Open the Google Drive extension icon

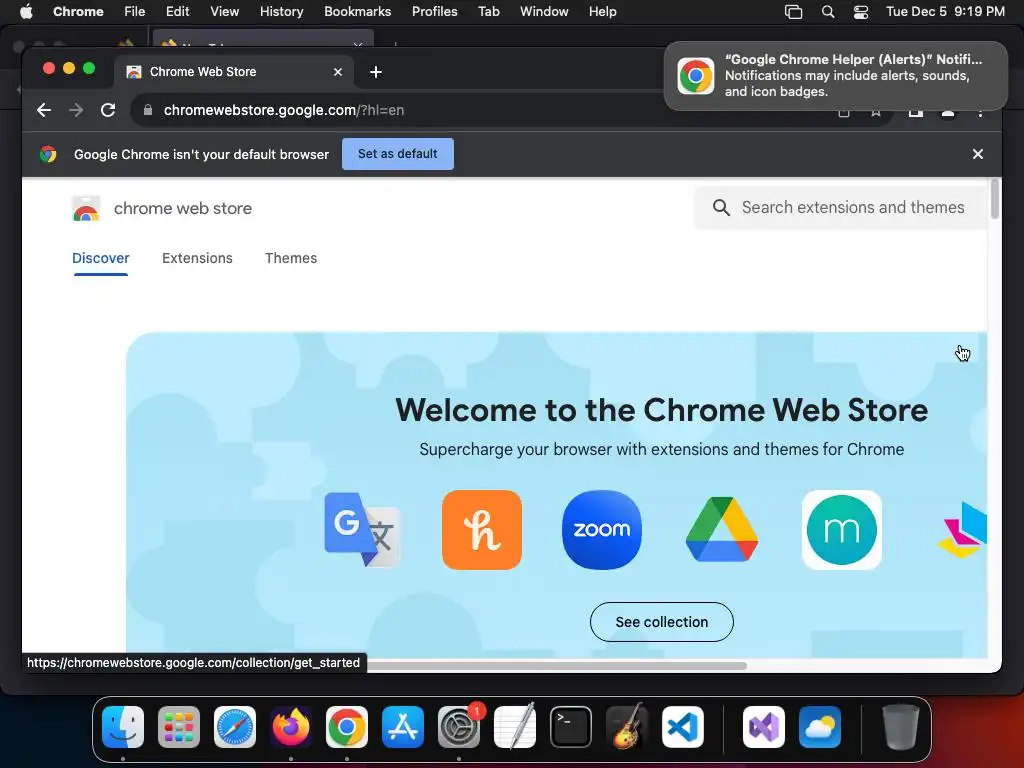pyautogui.click(x=722, y=530)
